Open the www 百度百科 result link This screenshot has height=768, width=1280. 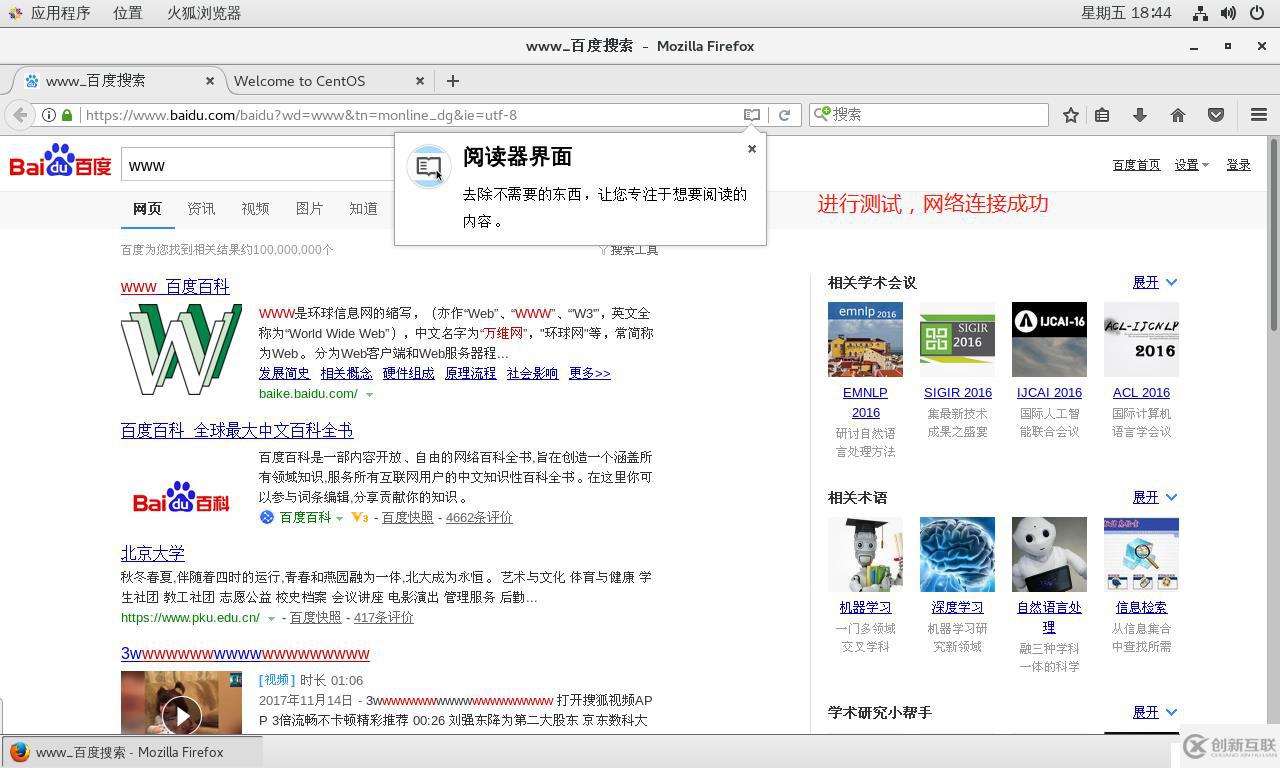pyautogui.click(x=175, y=287)
